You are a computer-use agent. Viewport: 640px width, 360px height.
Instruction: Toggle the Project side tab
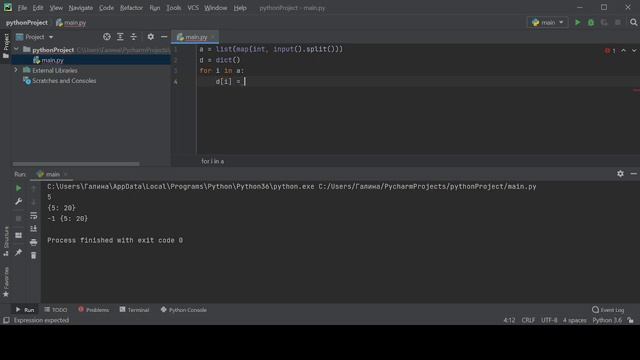point(6,46)
